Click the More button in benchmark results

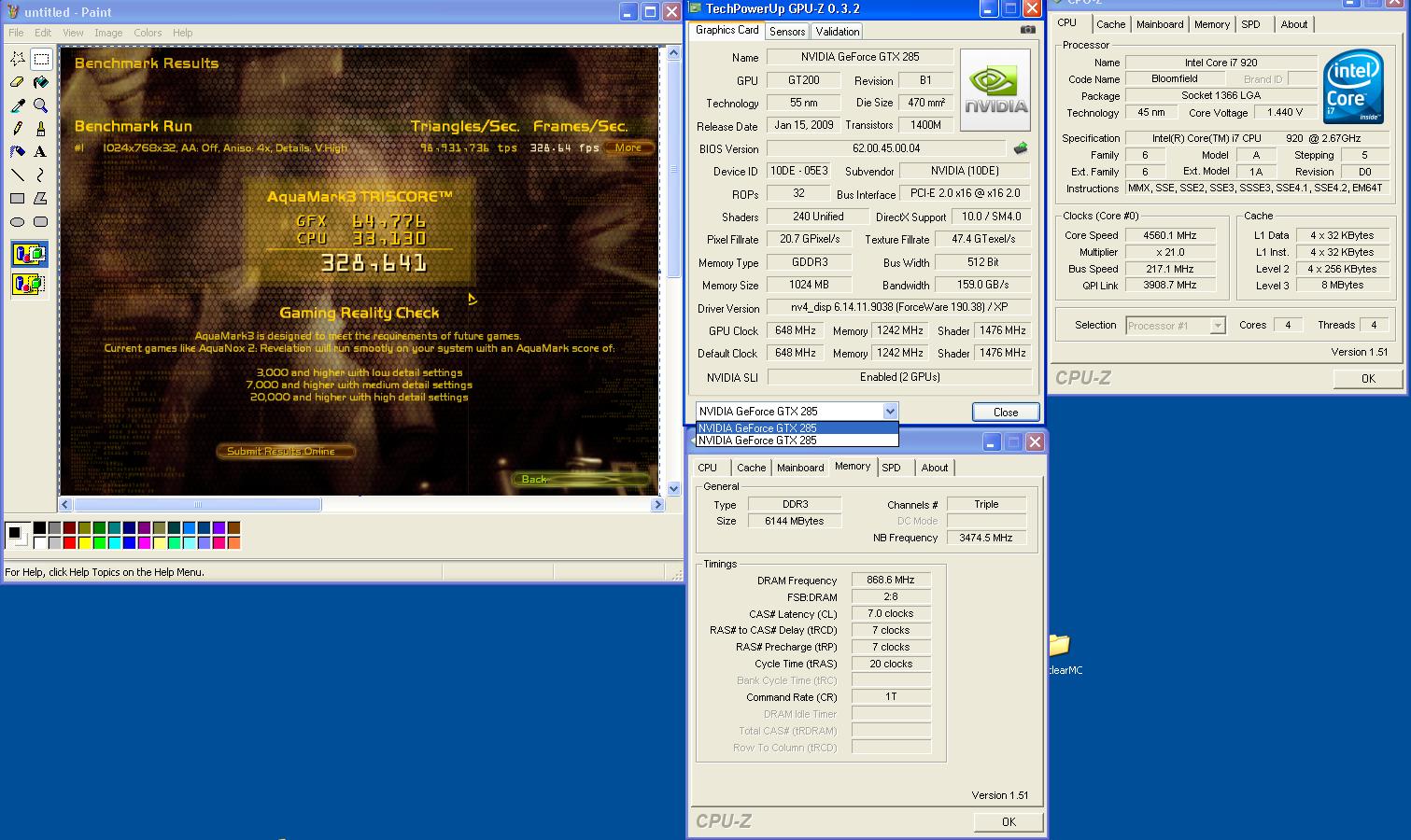pos(628,147)
